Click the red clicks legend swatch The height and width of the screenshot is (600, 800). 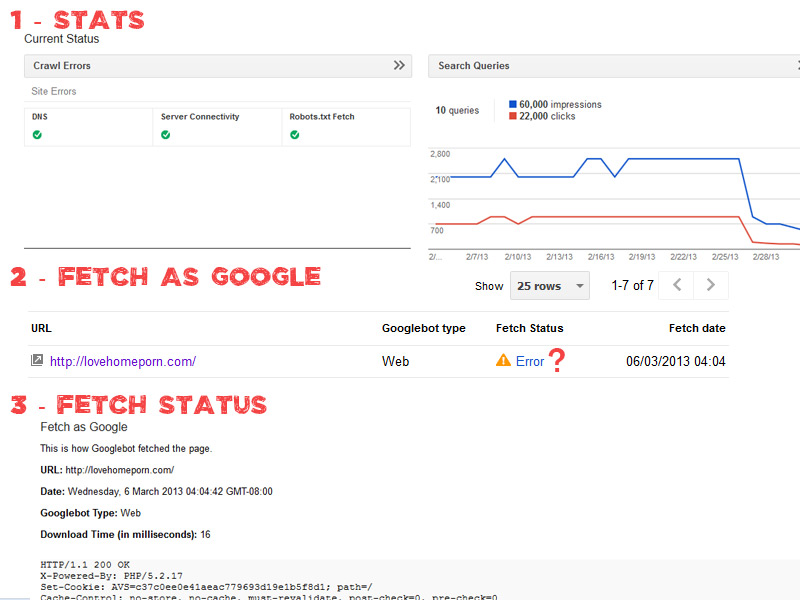tap(513, 116)
